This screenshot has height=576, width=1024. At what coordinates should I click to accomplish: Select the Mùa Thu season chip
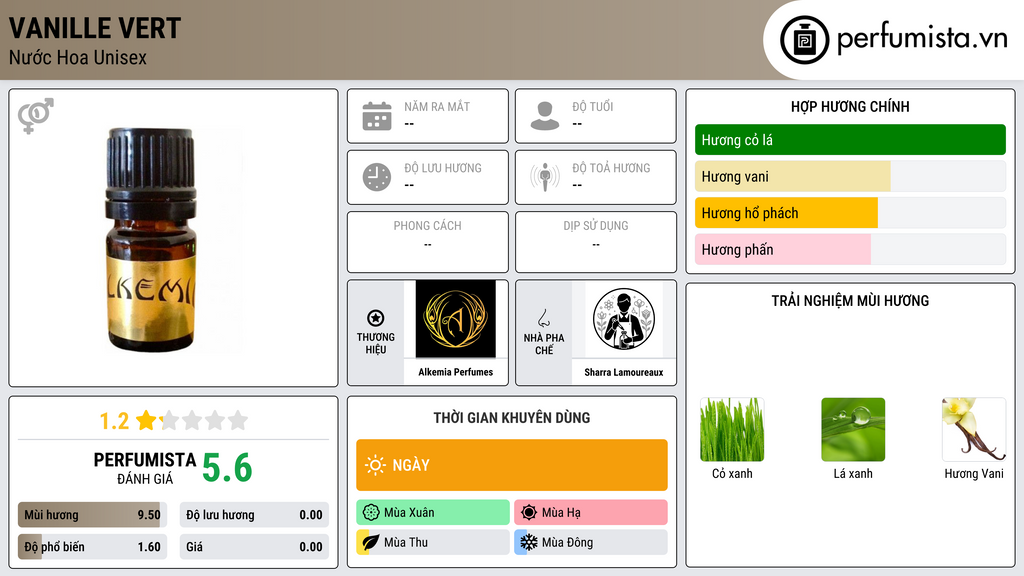tap(433, 542)
